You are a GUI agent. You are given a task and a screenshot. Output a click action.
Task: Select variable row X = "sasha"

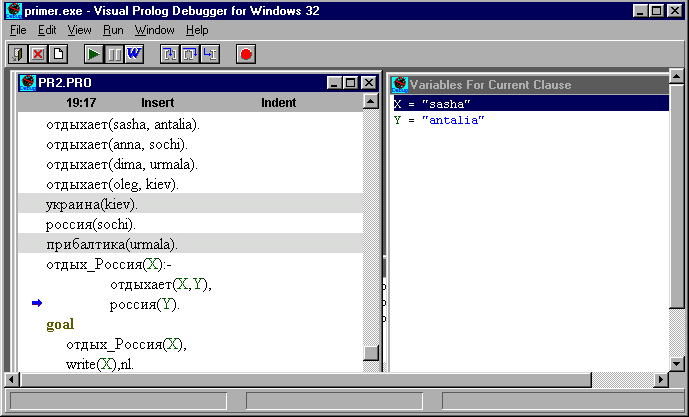[x=531, y=104]
